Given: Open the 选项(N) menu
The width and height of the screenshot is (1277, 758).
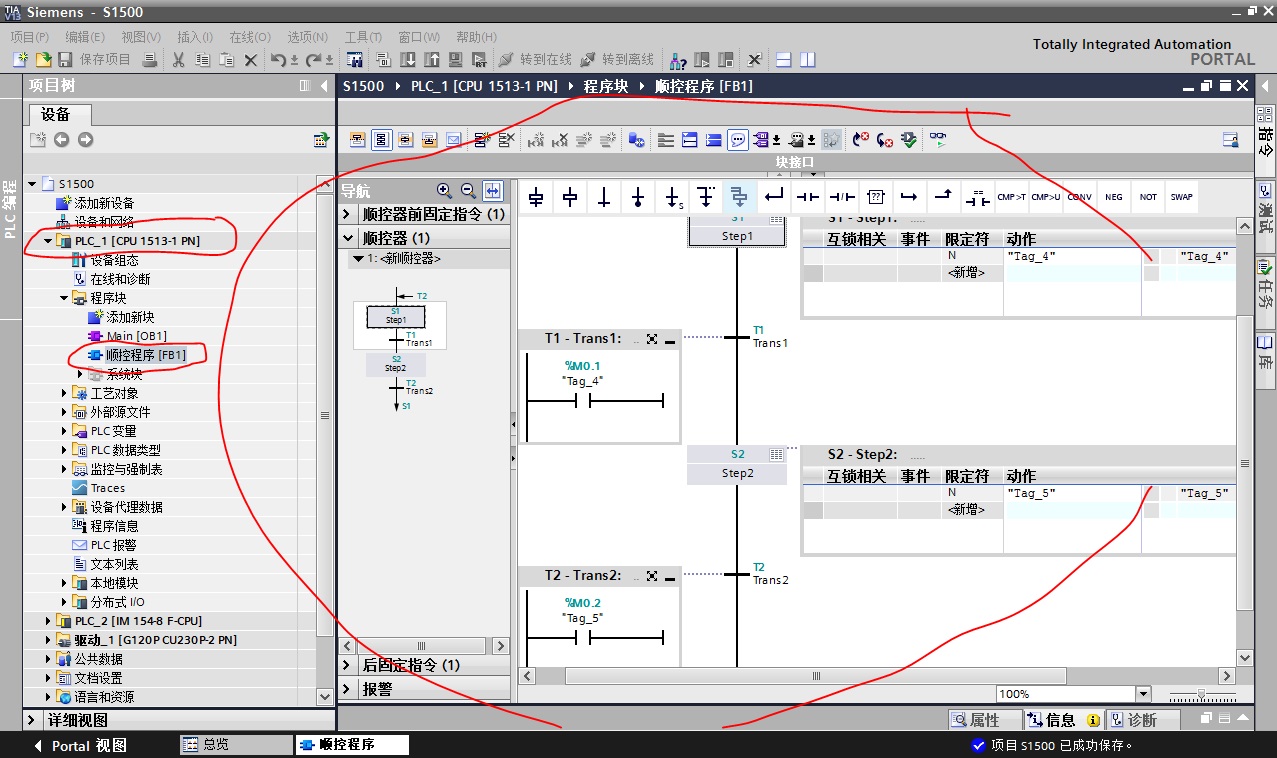Looking at the screenshot, I should (308, 37).
